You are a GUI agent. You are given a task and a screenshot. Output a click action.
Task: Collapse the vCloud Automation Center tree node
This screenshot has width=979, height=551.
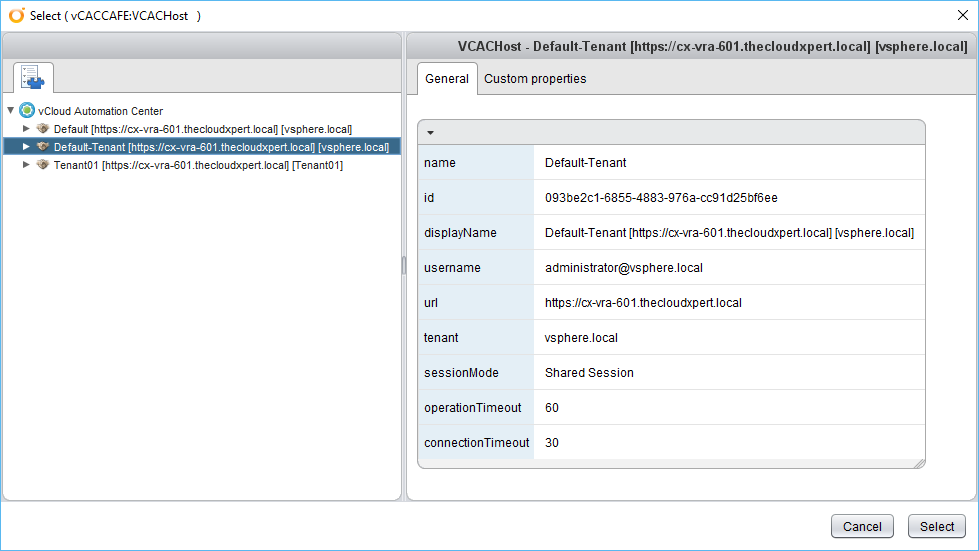point(10,111)
